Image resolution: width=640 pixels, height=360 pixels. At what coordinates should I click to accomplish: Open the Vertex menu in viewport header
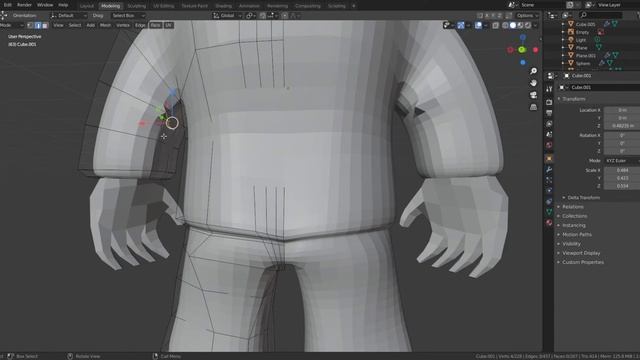tap(123, 25)
